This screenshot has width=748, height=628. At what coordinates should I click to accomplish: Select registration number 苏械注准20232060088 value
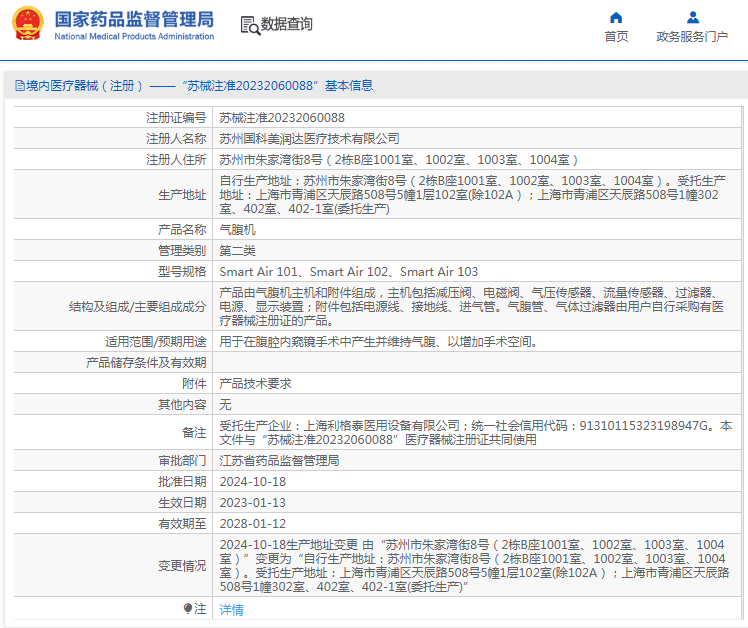click(x=282, y=117)
